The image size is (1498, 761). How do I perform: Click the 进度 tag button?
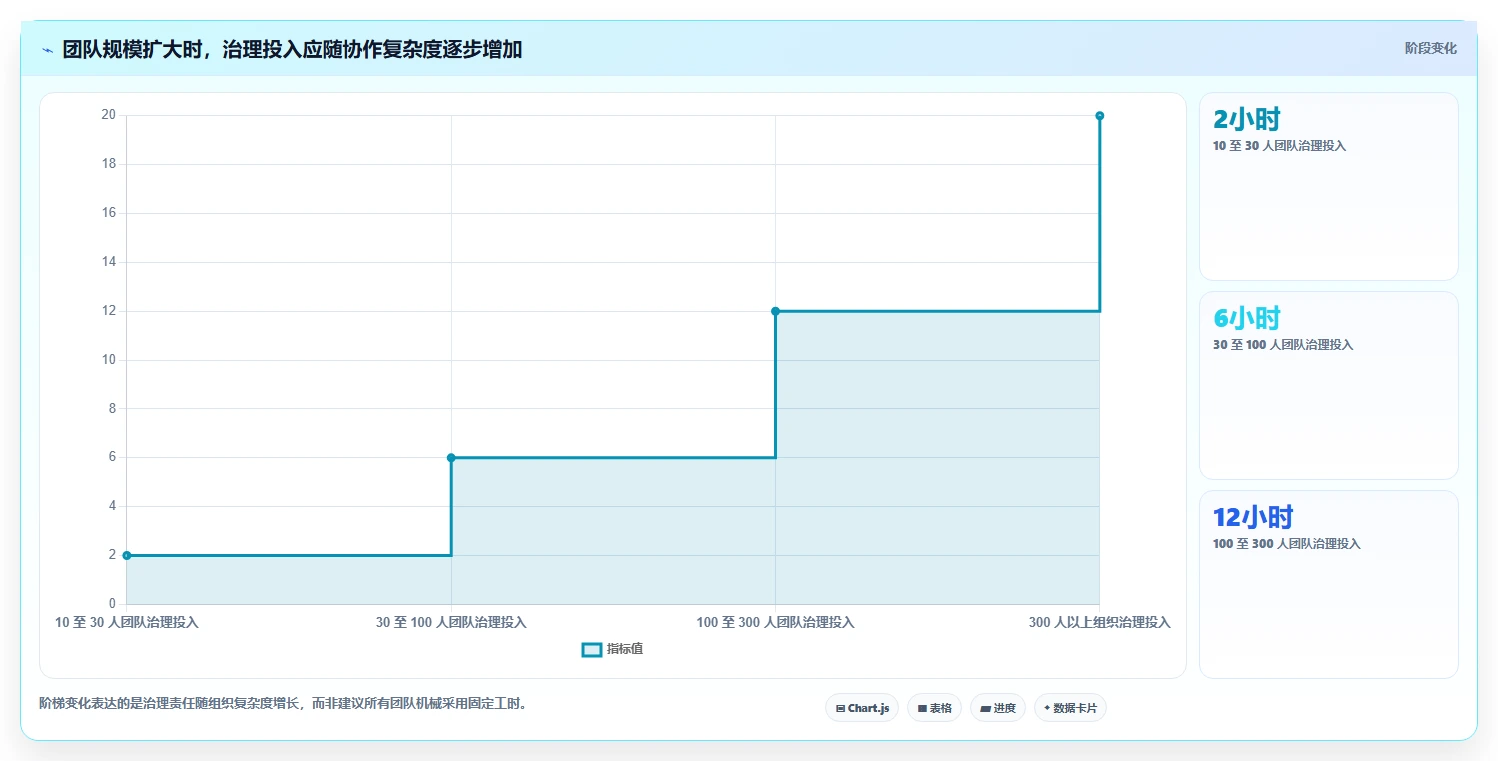998,708
